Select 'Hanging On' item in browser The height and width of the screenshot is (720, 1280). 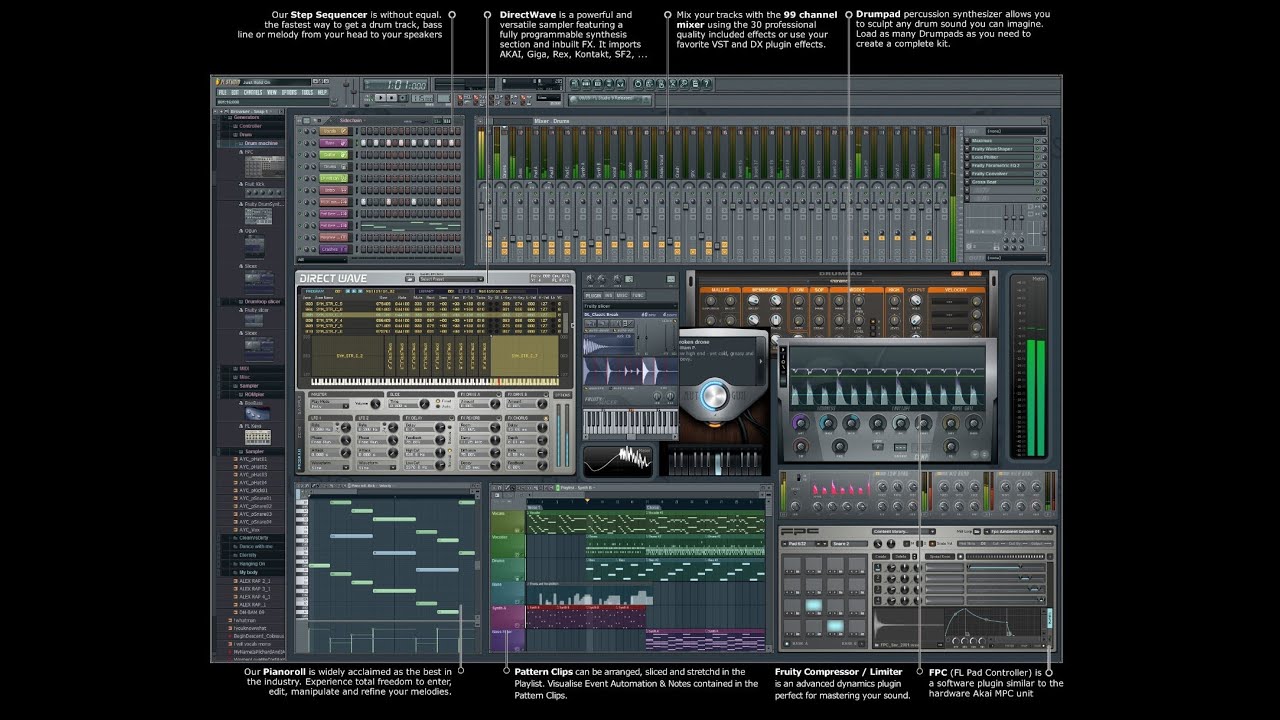[254, 564]
